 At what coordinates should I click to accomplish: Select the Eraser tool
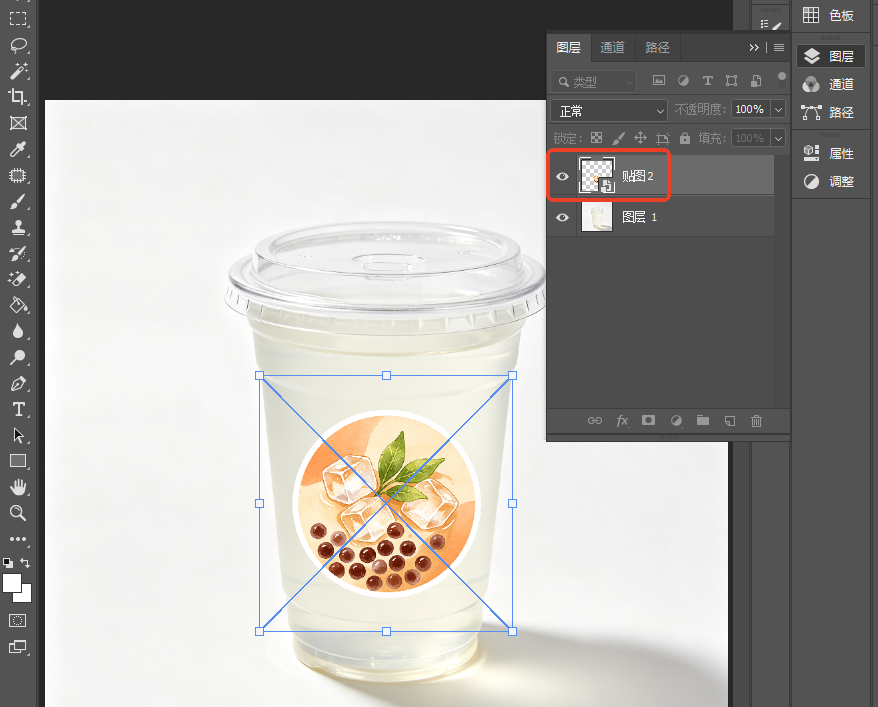pos(18,279)
